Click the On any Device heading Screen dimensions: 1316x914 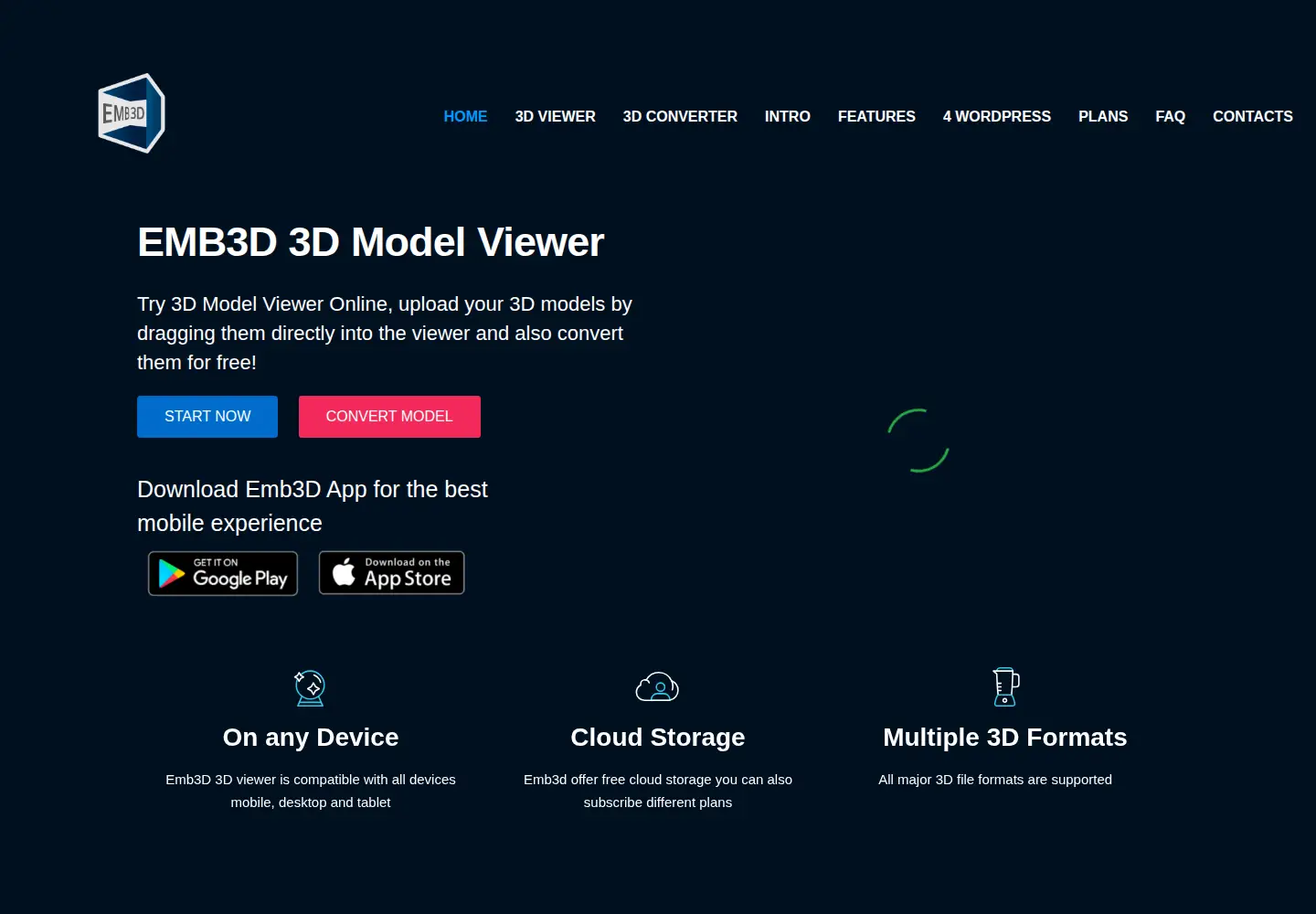pos(311,738)
